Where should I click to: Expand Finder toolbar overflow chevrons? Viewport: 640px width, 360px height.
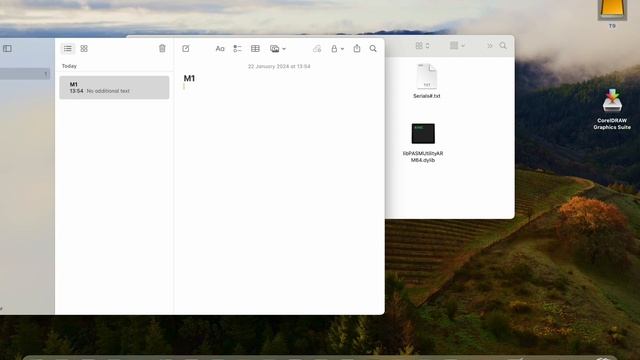490,46
